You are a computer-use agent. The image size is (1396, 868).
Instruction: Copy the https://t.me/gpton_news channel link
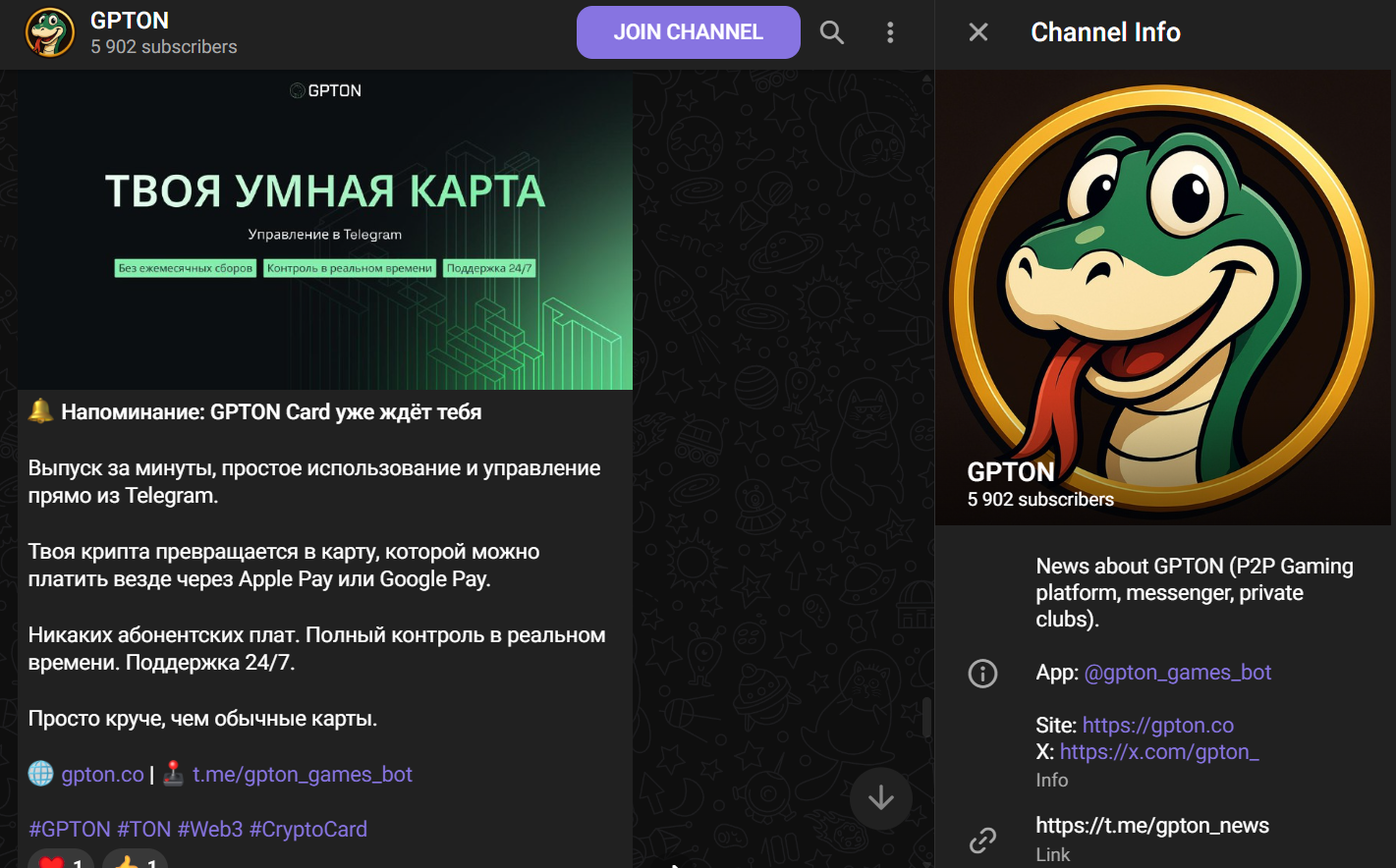point(1152,826)
